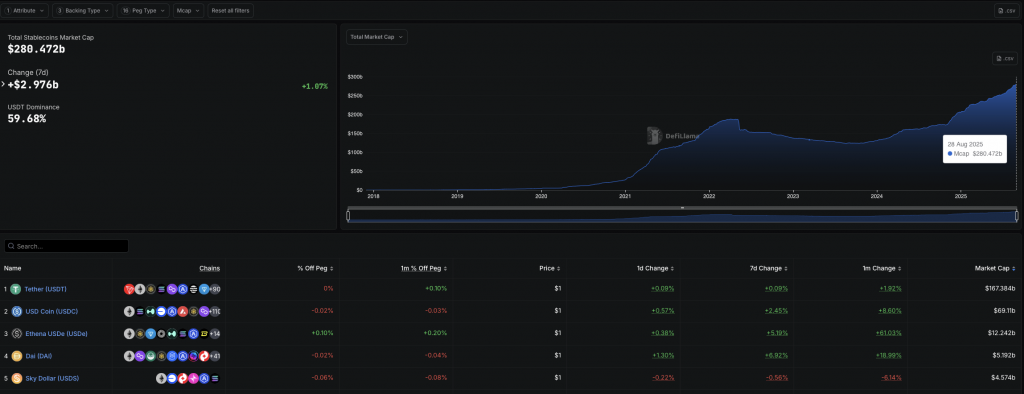Click the Ethereum chain icon in Sky Dollar row
The width and height of the screenshot is (1024, 394).
click(x=161, y=378)
